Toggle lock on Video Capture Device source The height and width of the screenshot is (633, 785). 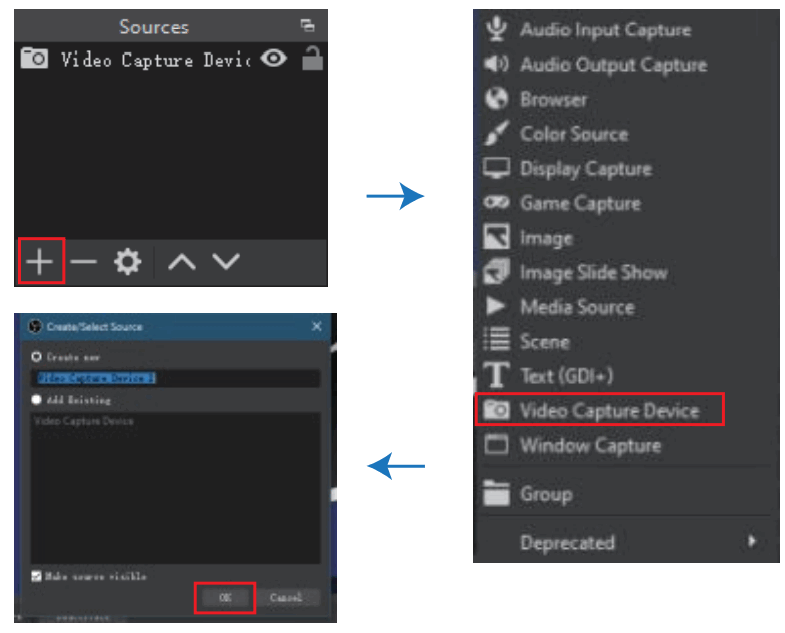tap(312, 58)
